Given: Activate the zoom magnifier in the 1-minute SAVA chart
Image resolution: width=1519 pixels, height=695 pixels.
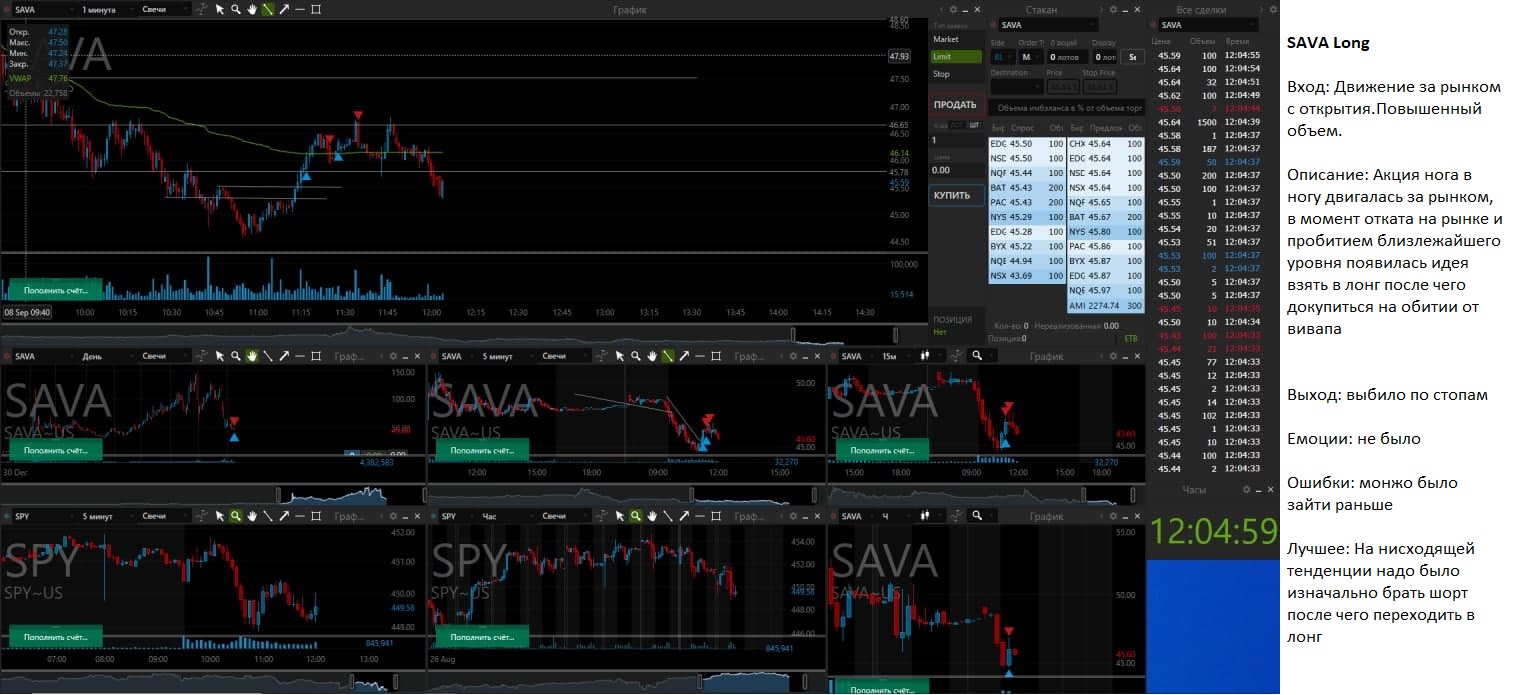Looking at the screenshot, I should 236,9.
